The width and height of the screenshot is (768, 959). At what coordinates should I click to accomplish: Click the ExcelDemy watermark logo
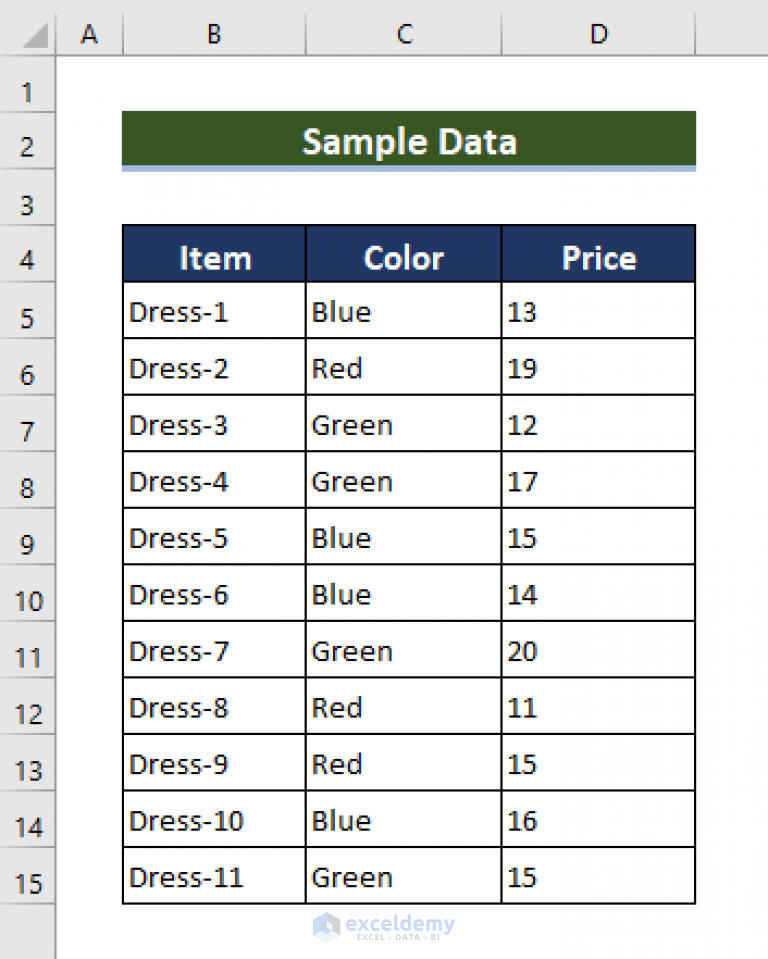385,928
